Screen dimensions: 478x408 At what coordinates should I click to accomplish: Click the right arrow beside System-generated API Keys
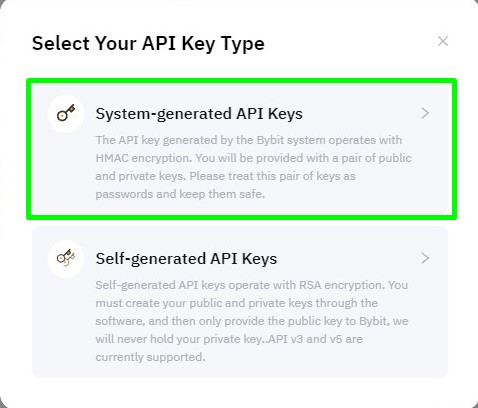tap(425, 113)
